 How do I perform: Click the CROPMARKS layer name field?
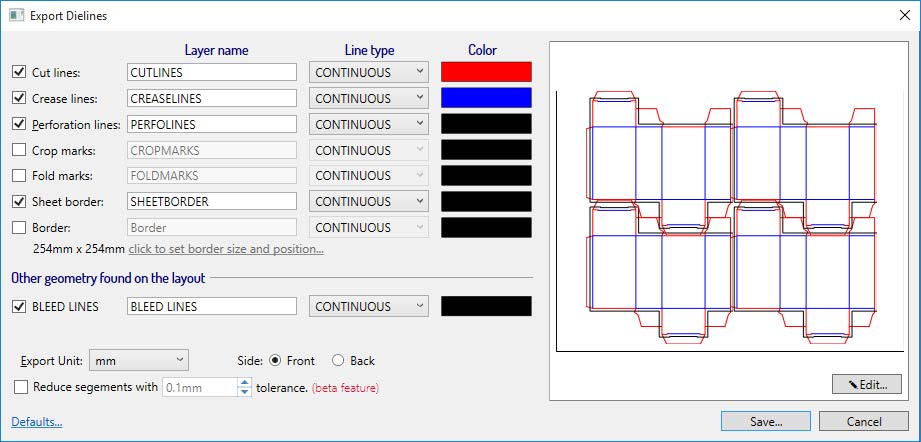point(212,150)
